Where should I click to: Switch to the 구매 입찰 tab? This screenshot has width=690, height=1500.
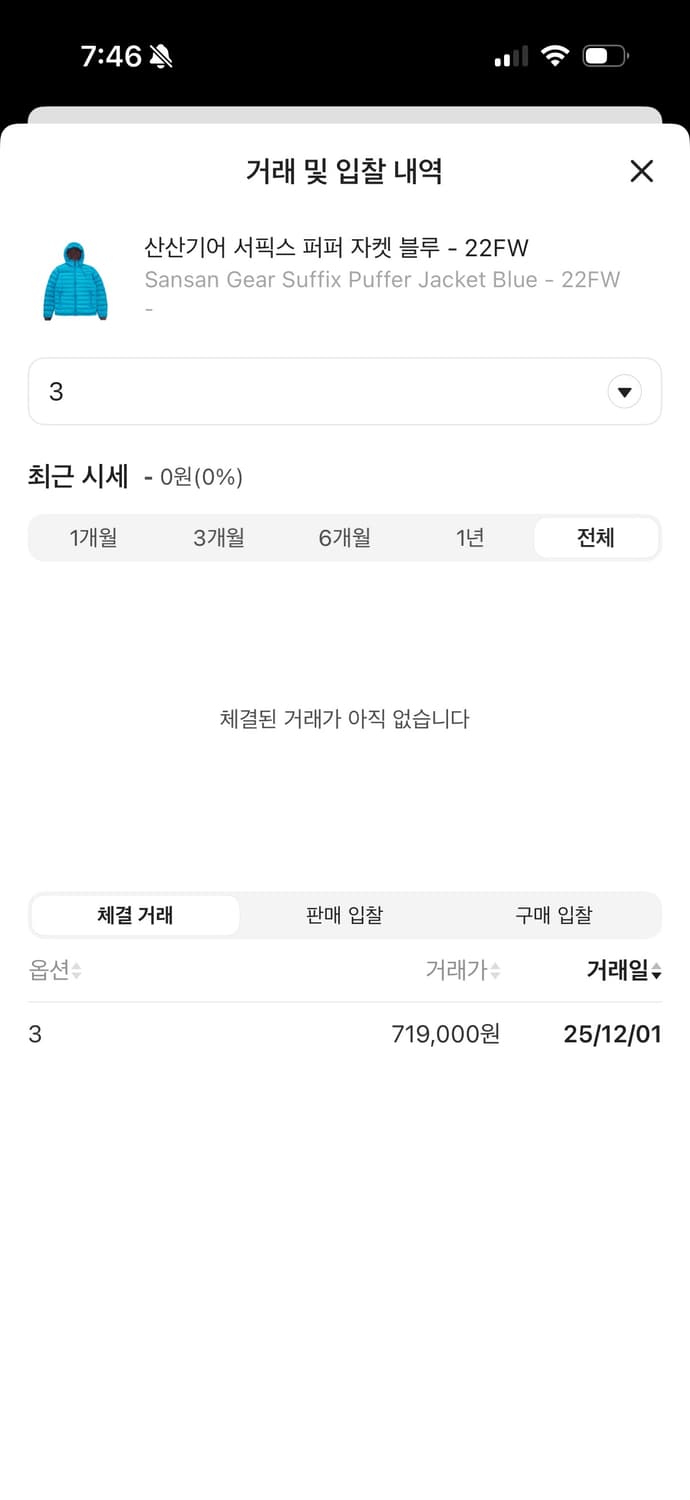tap(555, 914)
